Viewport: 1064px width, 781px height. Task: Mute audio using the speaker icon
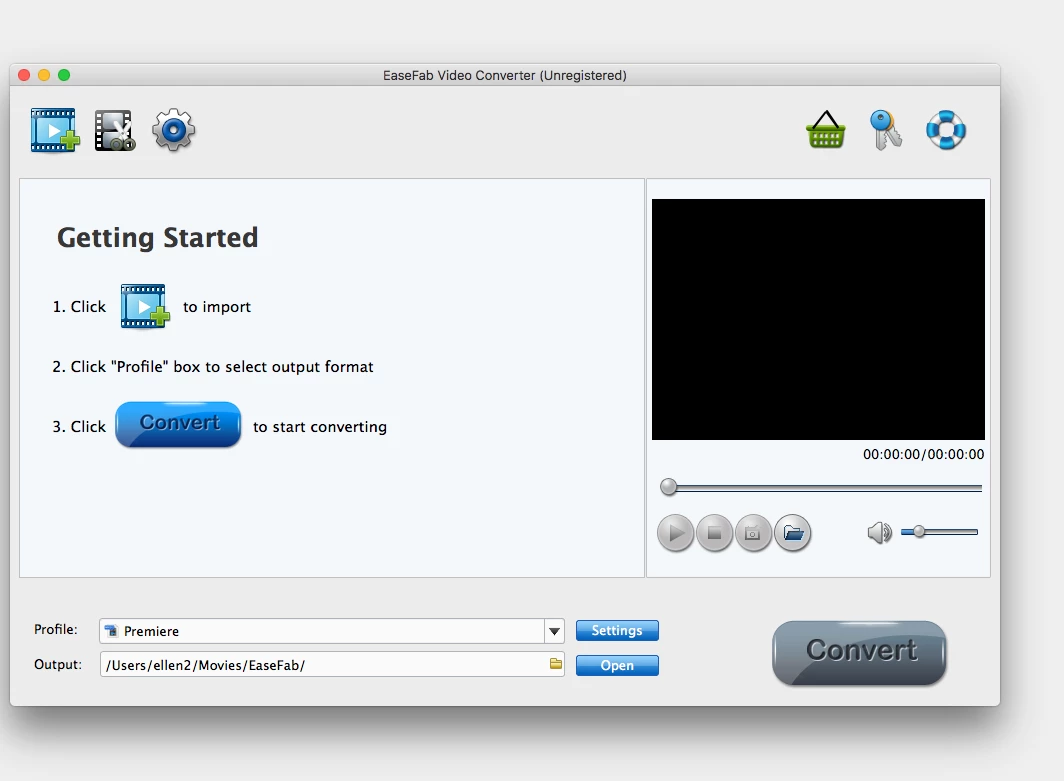(879, 533)
